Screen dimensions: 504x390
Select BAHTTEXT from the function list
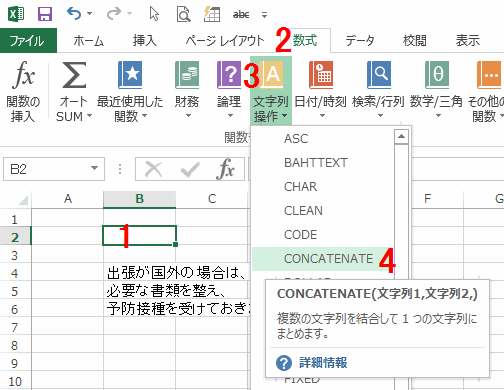(323, 163)
